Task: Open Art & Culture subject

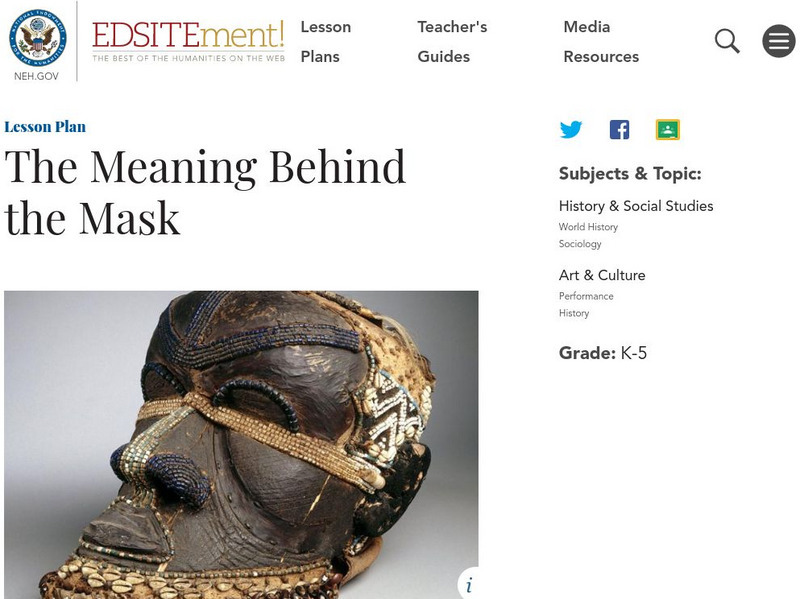Action: [602, 276]
